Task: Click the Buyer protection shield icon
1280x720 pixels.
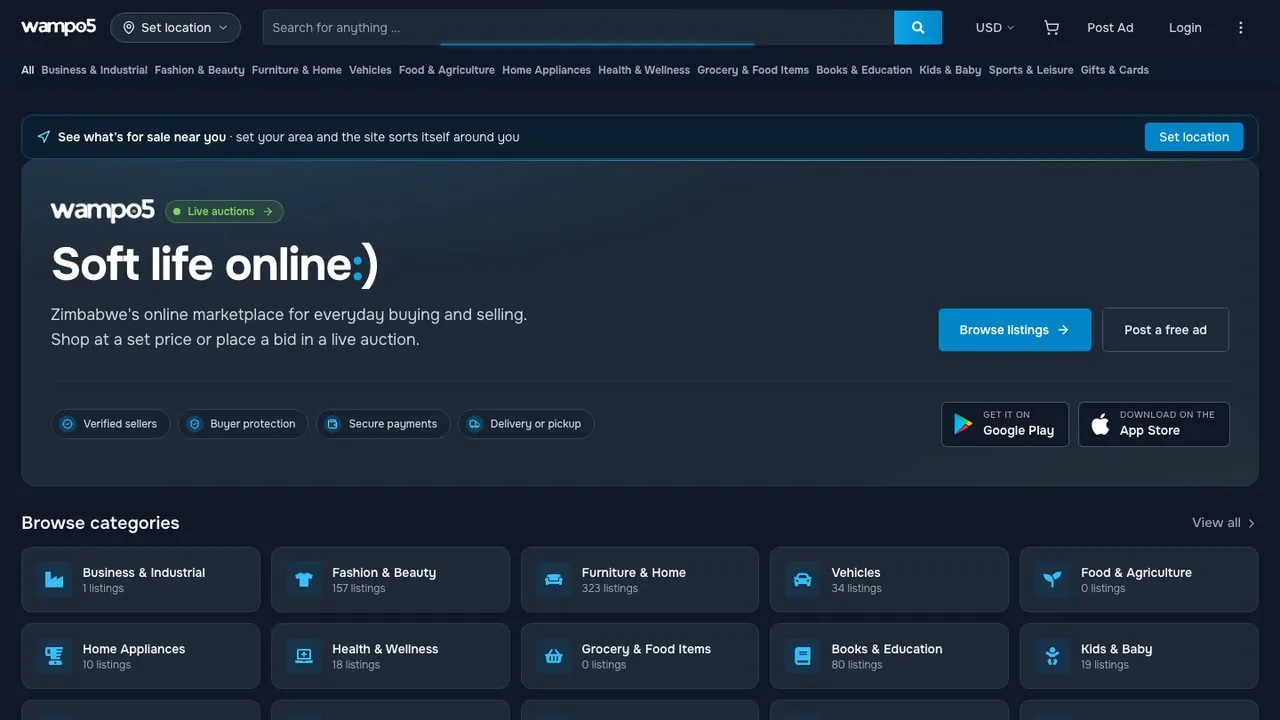Action: [x=195, y=424]
